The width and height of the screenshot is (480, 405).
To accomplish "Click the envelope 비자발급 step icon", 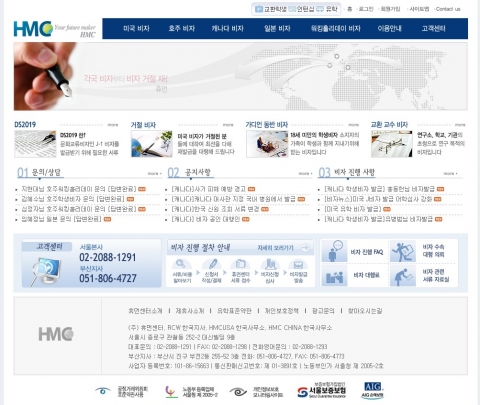I will tap(298, 265).
